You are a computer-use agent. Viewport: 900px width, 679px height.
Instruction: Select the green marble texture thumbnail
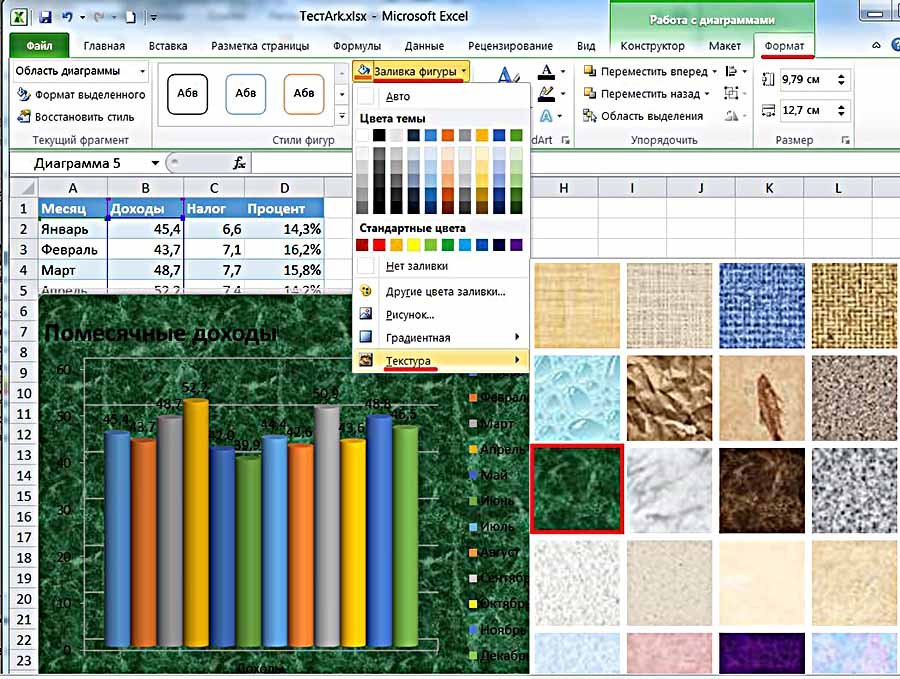pos(576,489)
